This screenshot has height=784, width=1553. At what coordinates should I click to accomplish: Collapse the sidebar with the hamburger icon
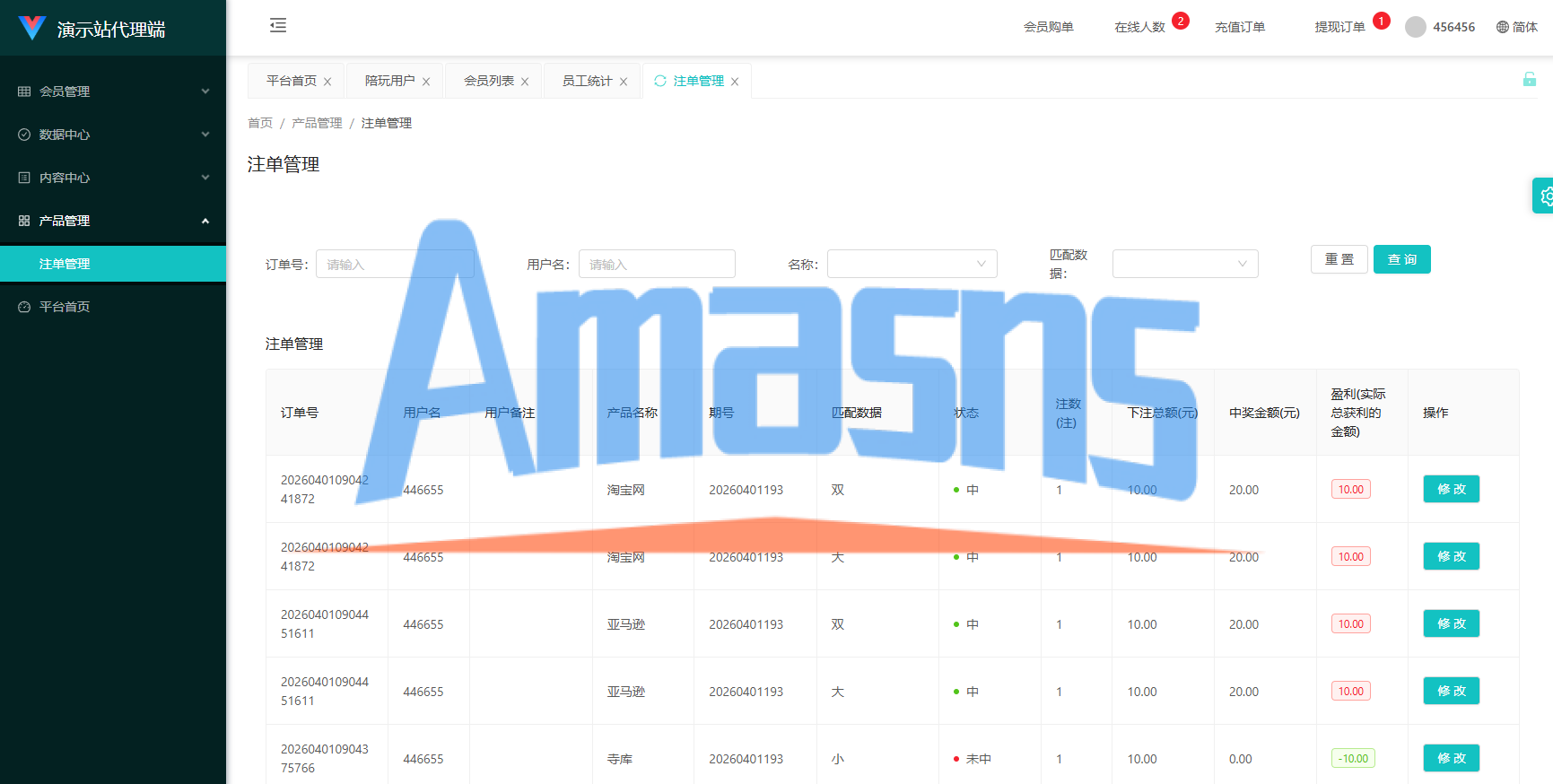click(278, 25)
